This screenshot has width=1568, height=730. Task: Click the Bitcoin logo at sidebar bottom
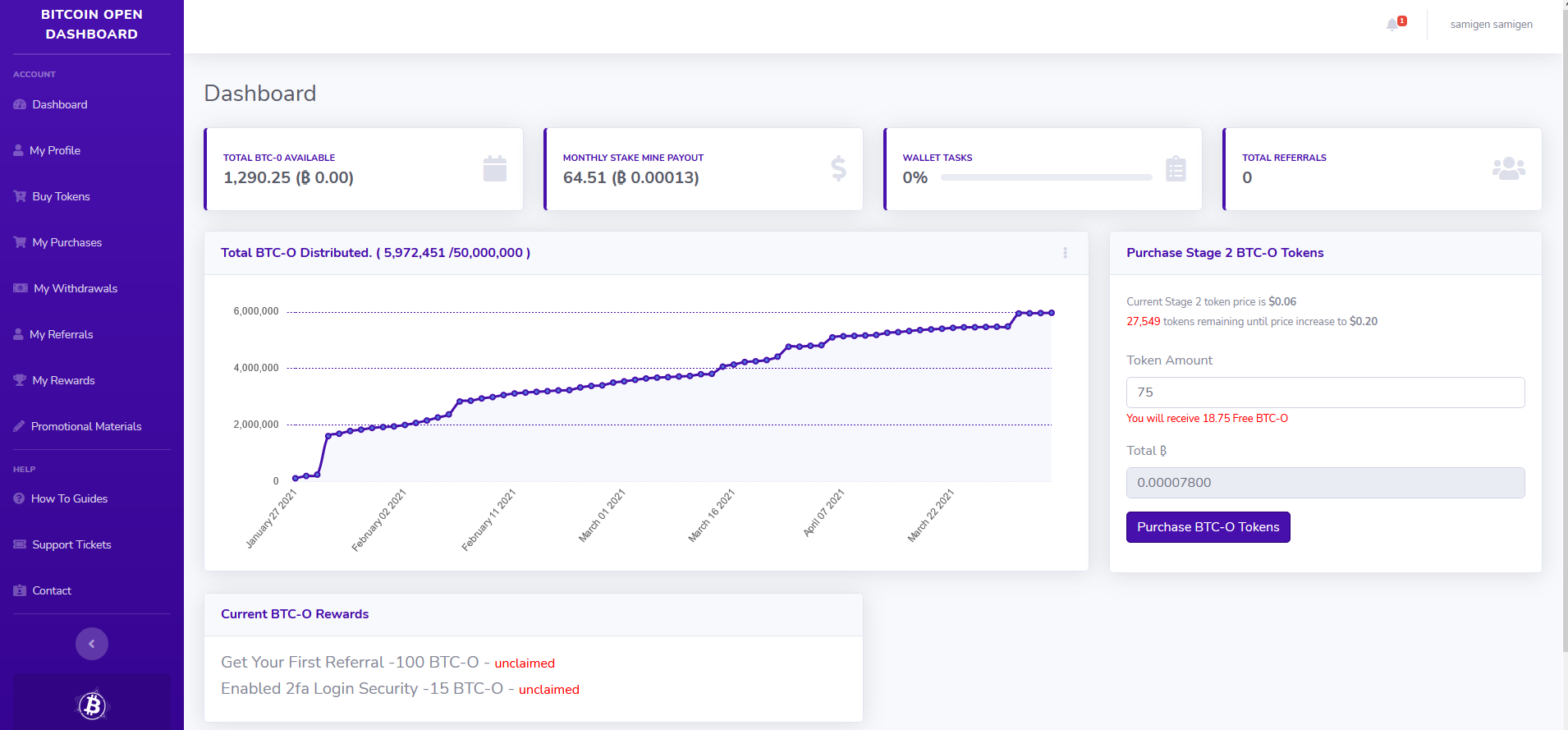92,705
